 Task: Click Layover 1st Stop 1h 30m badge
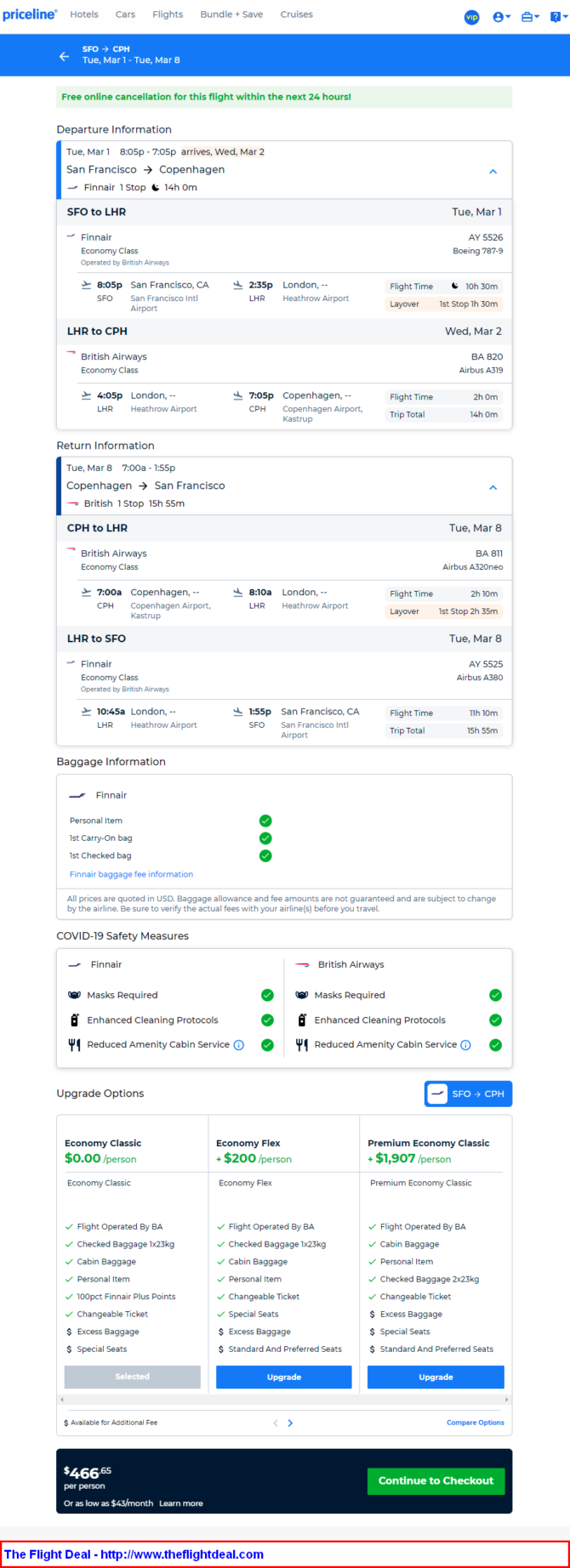(443, 304)
